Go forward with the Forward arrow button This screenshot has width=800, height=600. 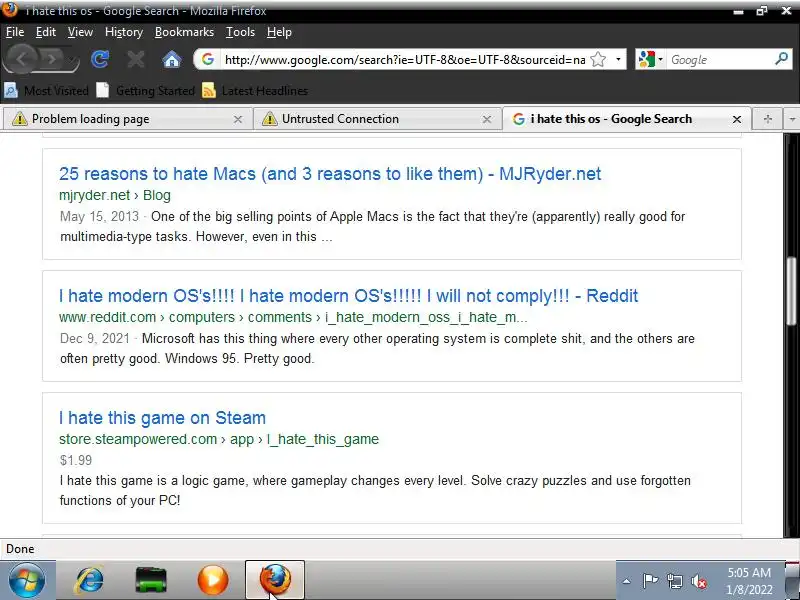pos(53,60)
